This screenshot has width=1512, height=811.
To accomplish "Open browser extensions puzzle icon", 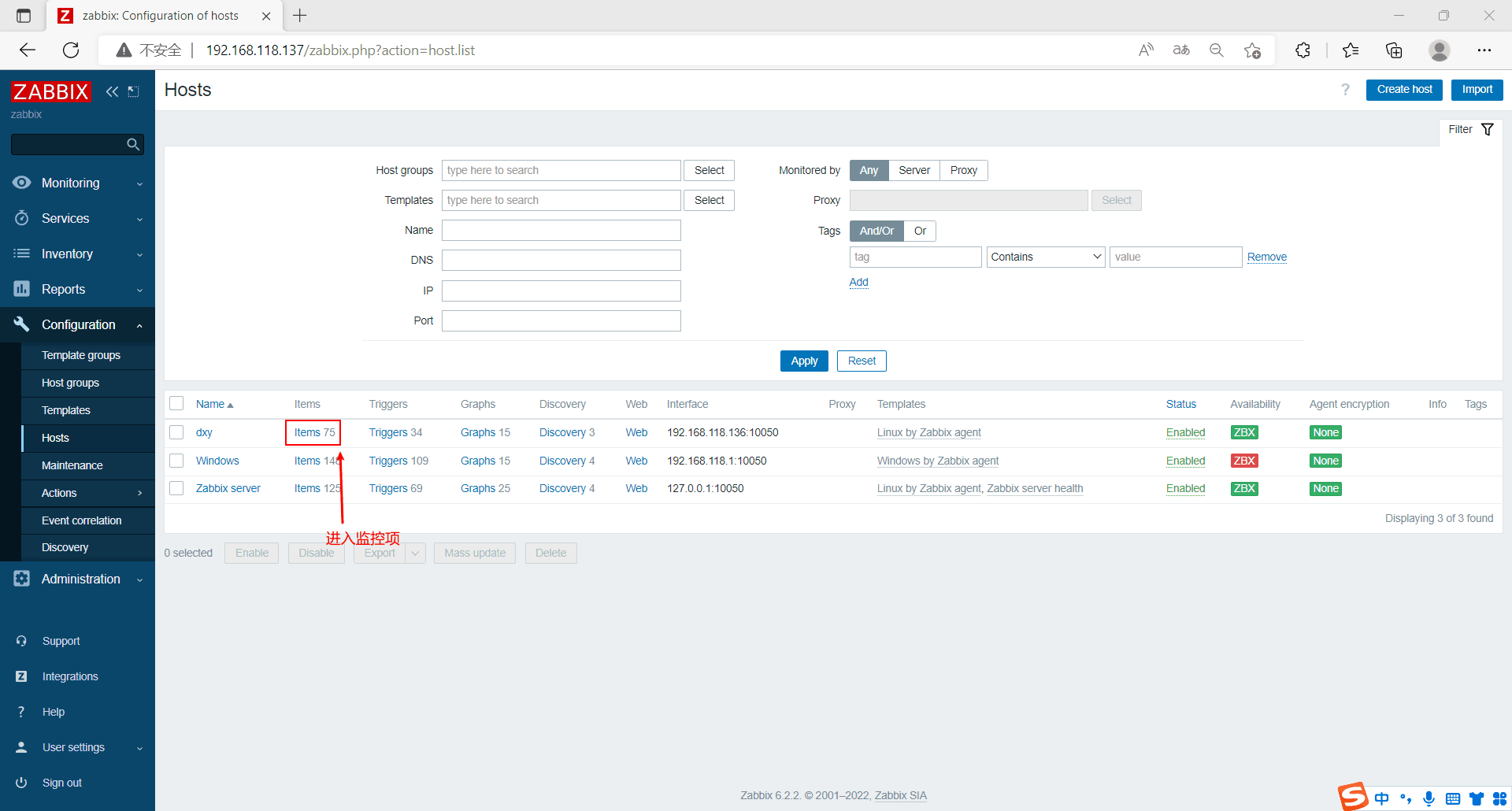I will click(1303, 50).
